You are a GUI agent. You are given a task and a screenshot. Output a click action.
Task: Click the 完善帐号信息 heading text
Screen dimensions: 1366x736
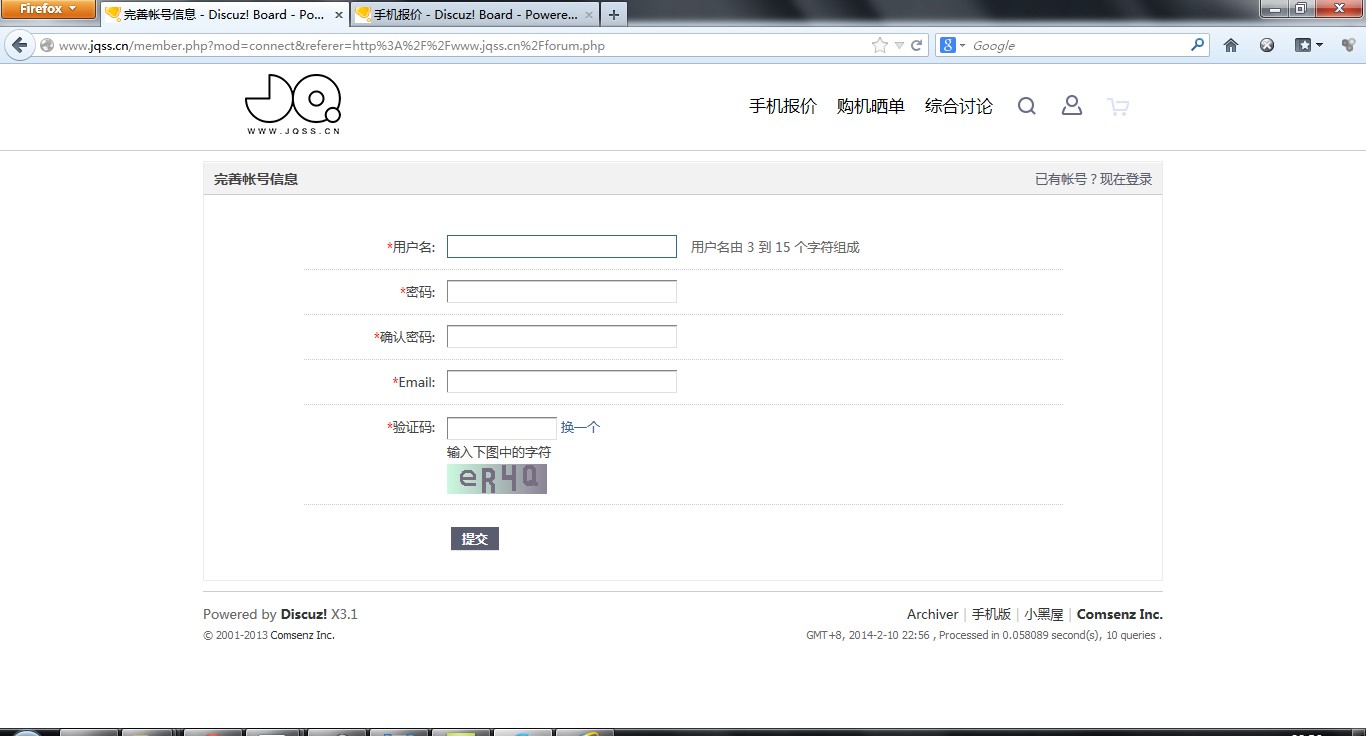click(x=256, y=179)
